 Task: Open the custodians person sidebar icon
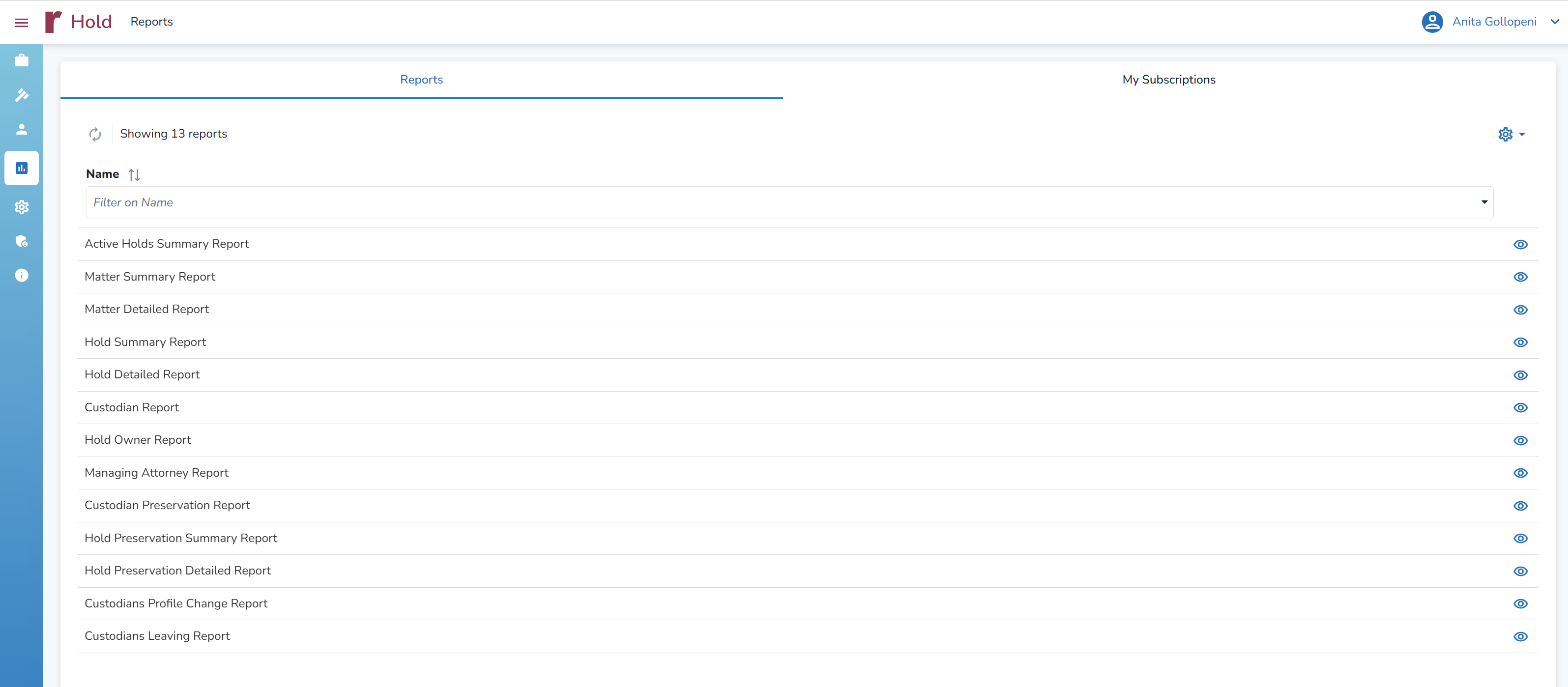(x=21, y=129)
